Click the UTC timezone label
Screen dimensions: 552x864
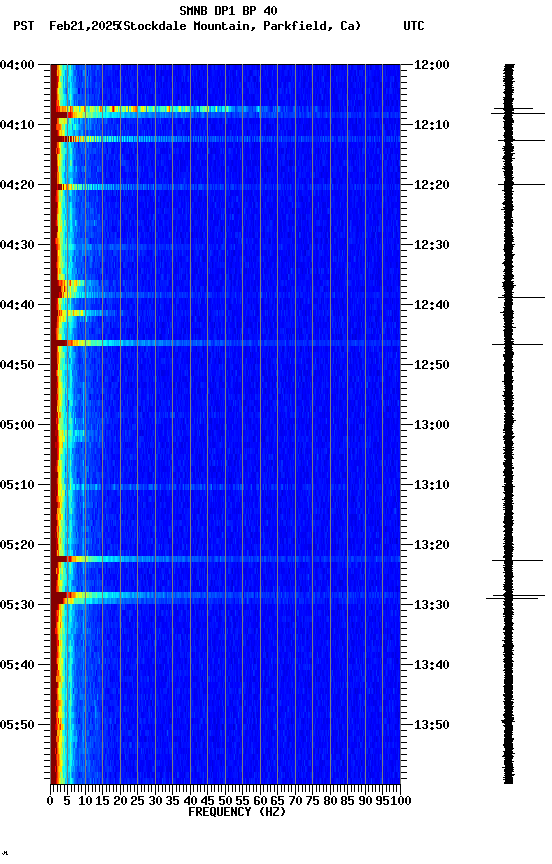tap(414, 26)
